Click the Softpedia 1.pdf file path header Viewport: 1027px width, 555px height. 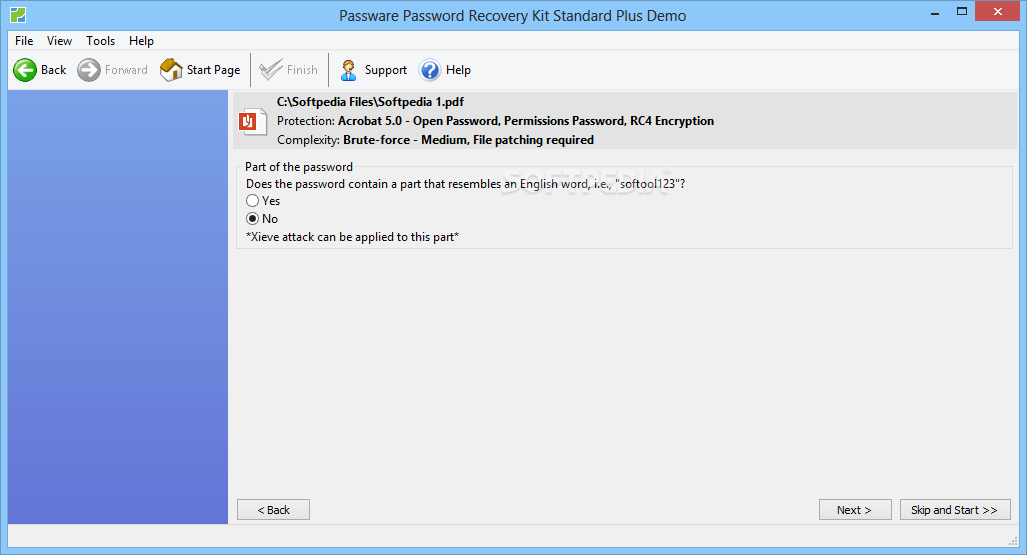tap(371, 102)
